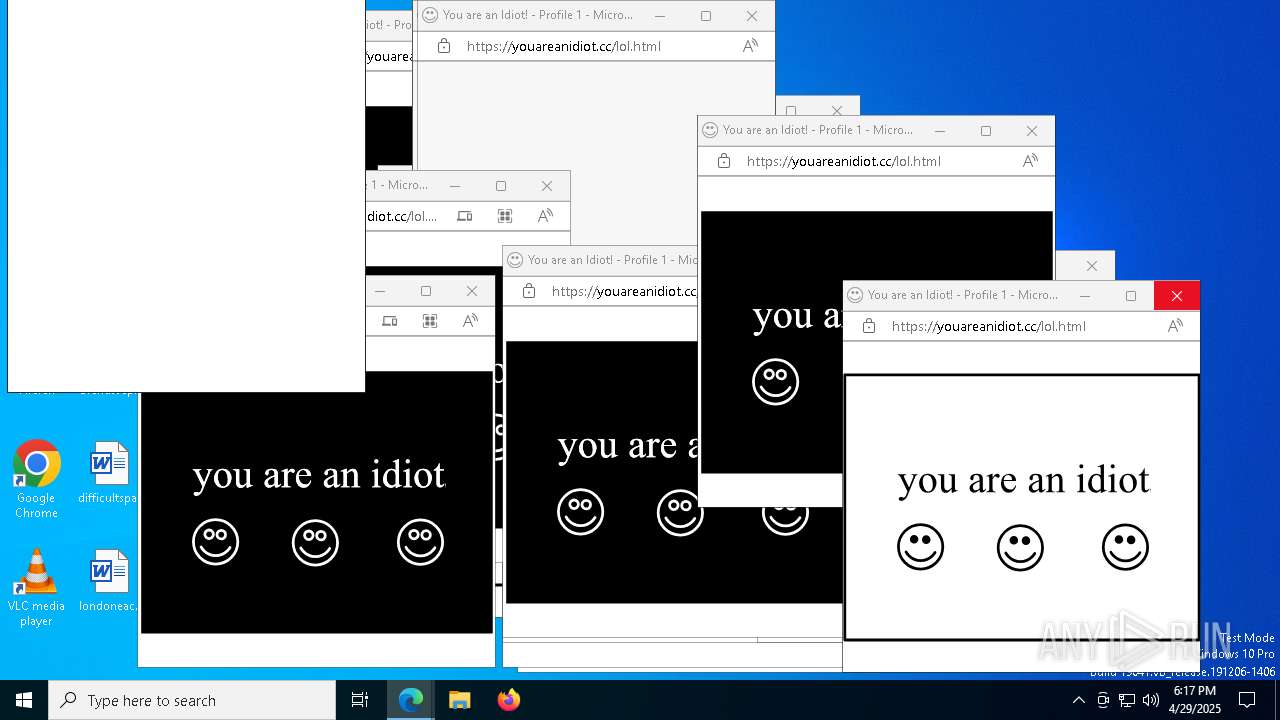
Task: Open clock showing 6:17 PM
Action: [x=1195, y=700]
